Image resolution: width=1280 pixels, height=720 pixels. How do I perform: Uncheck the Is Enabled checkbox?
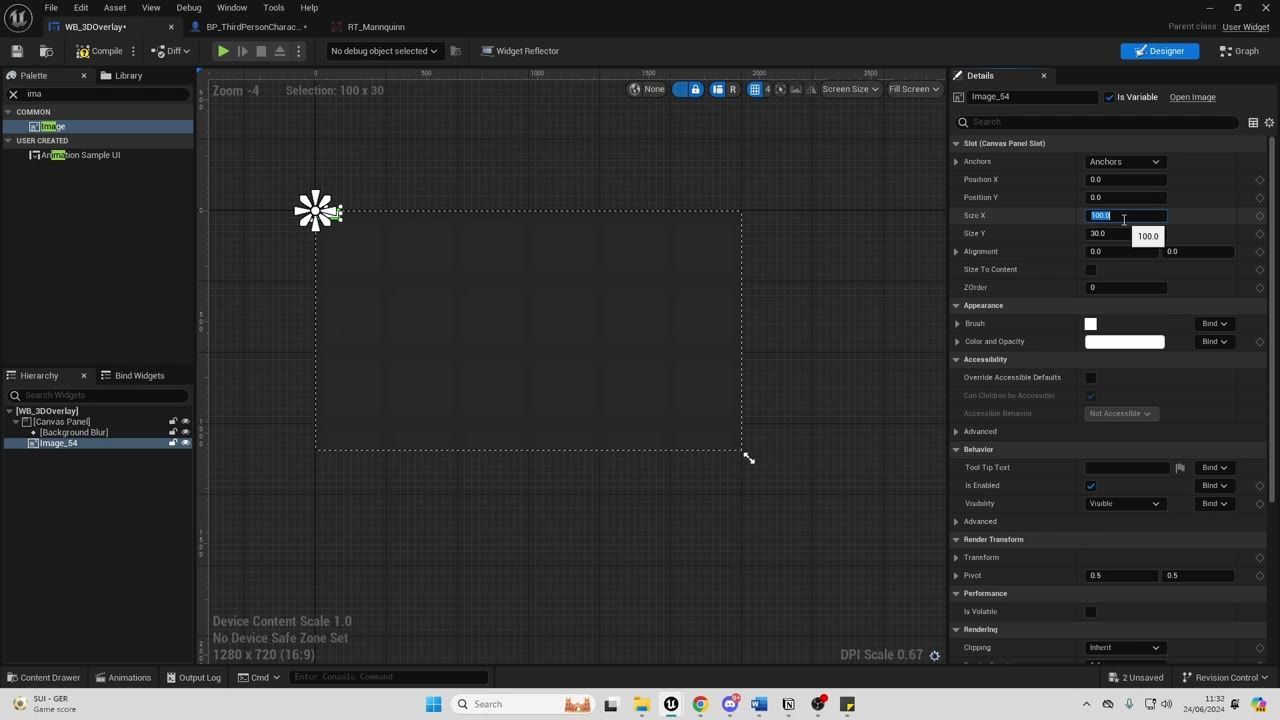point(1091,485)
